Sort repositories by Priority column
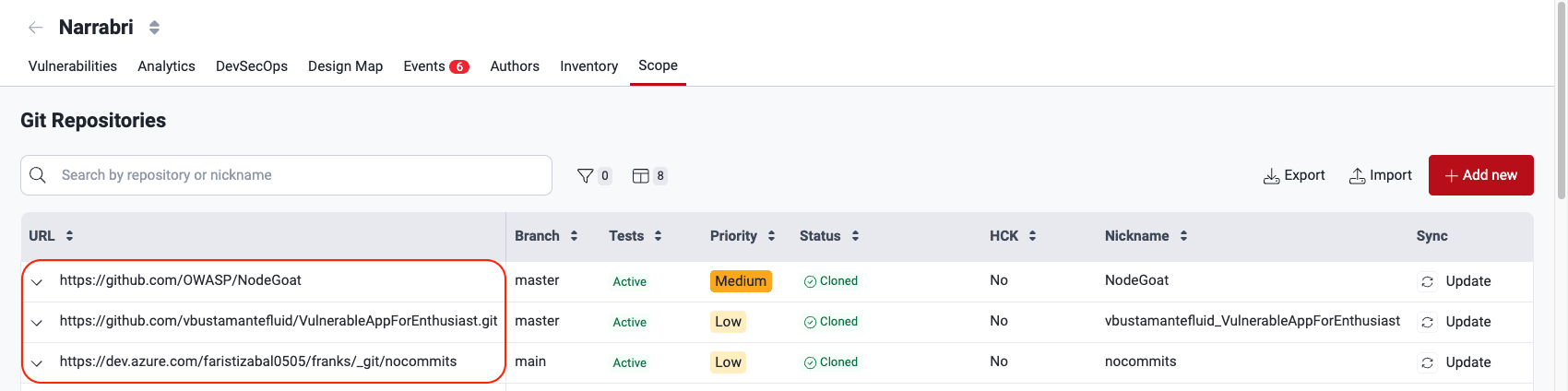The width and height of the screenshot is (1568, 391). click(x=771, y=236)
